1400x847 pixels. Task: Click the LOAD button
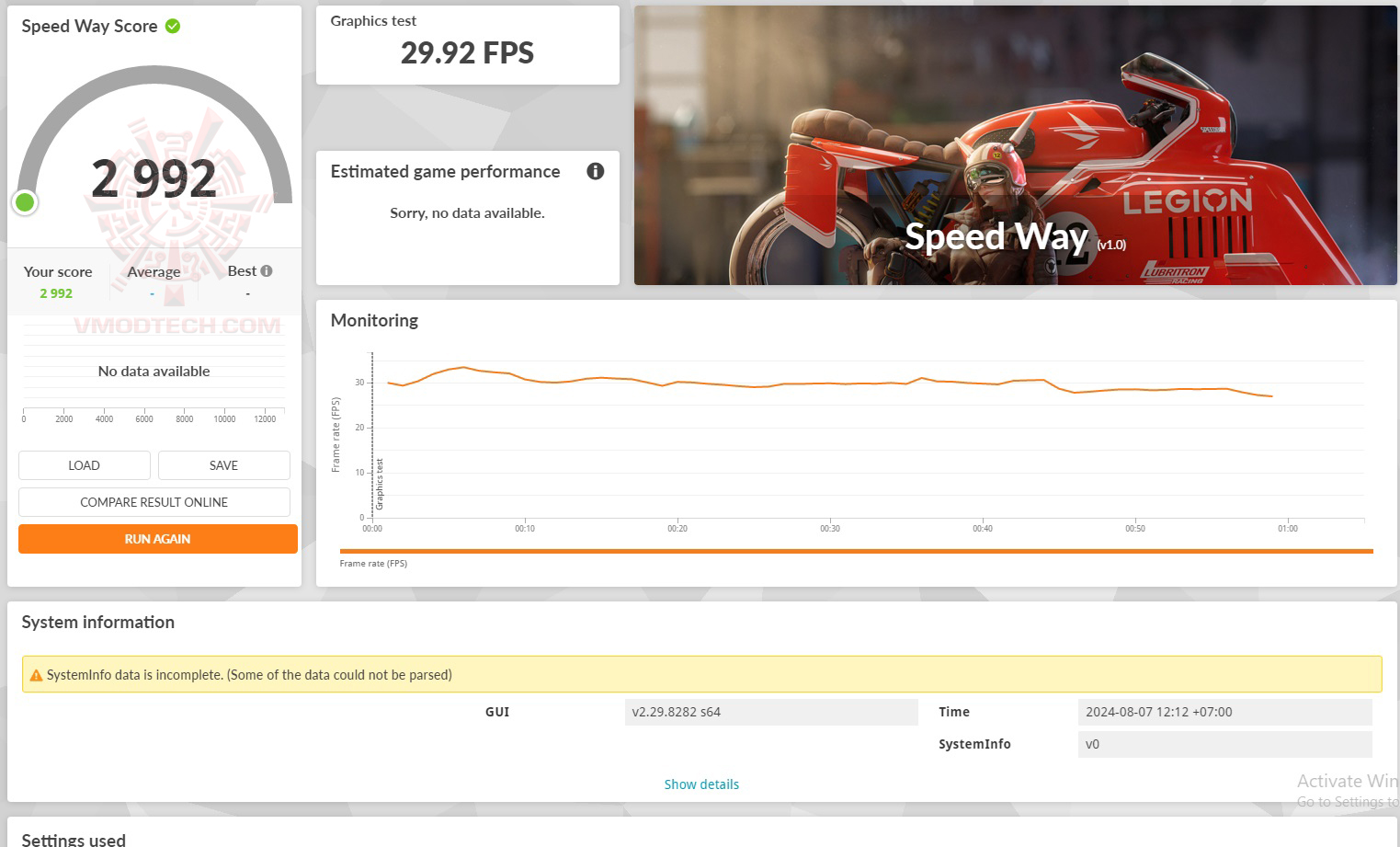[x=85, y=465]
